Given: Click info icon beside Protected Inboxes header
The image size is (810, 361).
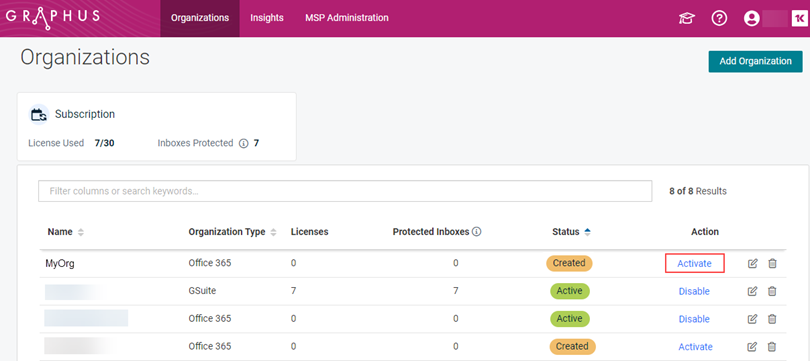Looking at the screenshot, I should pos(477,232).
